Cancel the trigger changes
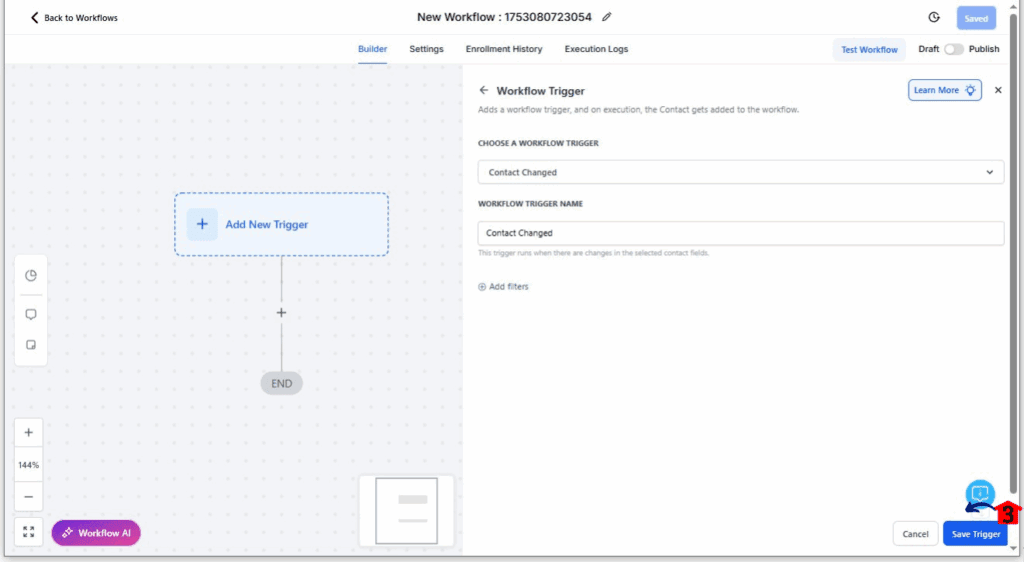 (x=915, y=534)
